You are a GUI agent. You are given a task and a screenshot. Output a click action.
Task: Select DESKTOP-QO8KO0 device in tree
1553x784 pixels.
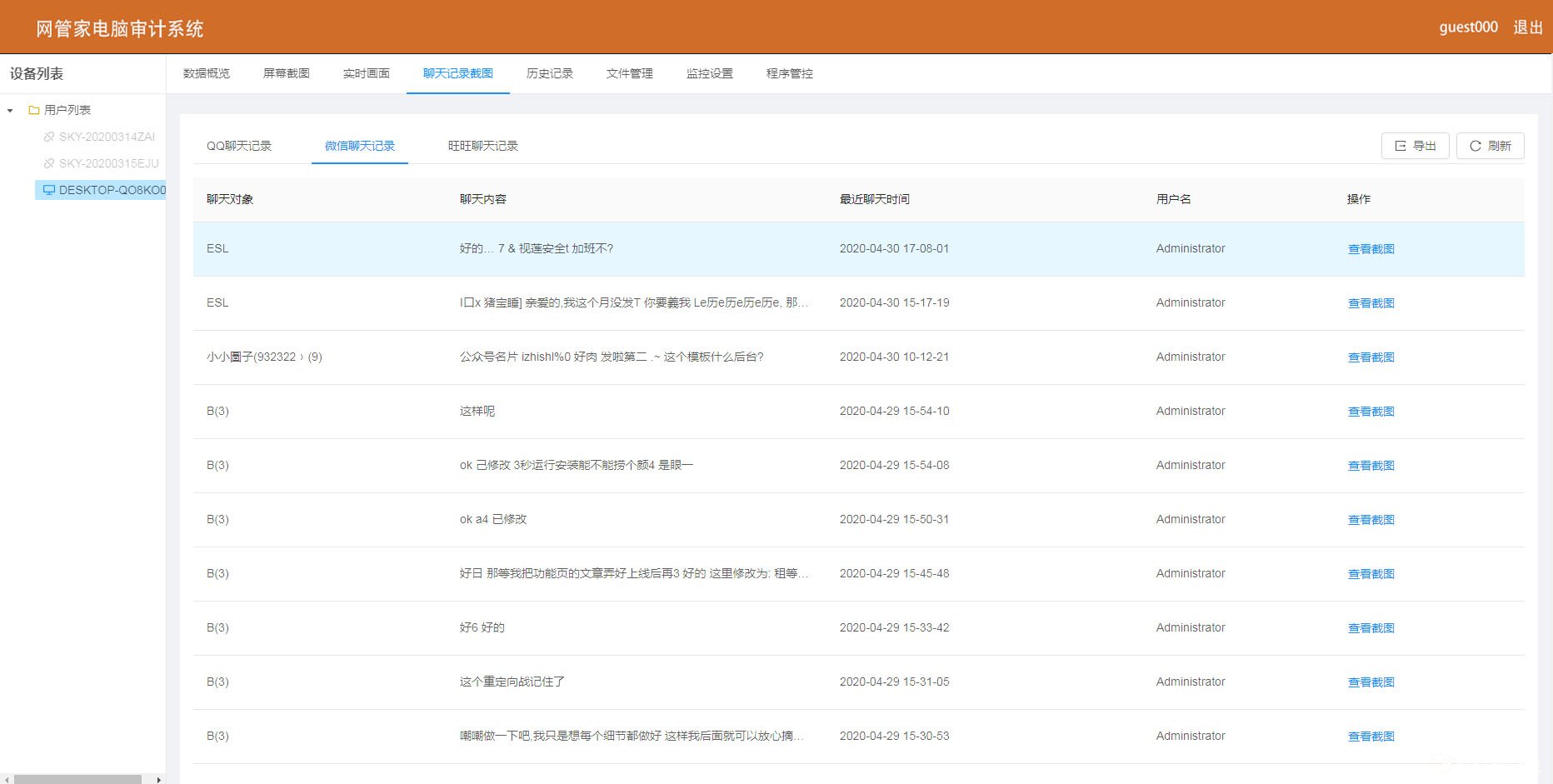pos(112,190)
